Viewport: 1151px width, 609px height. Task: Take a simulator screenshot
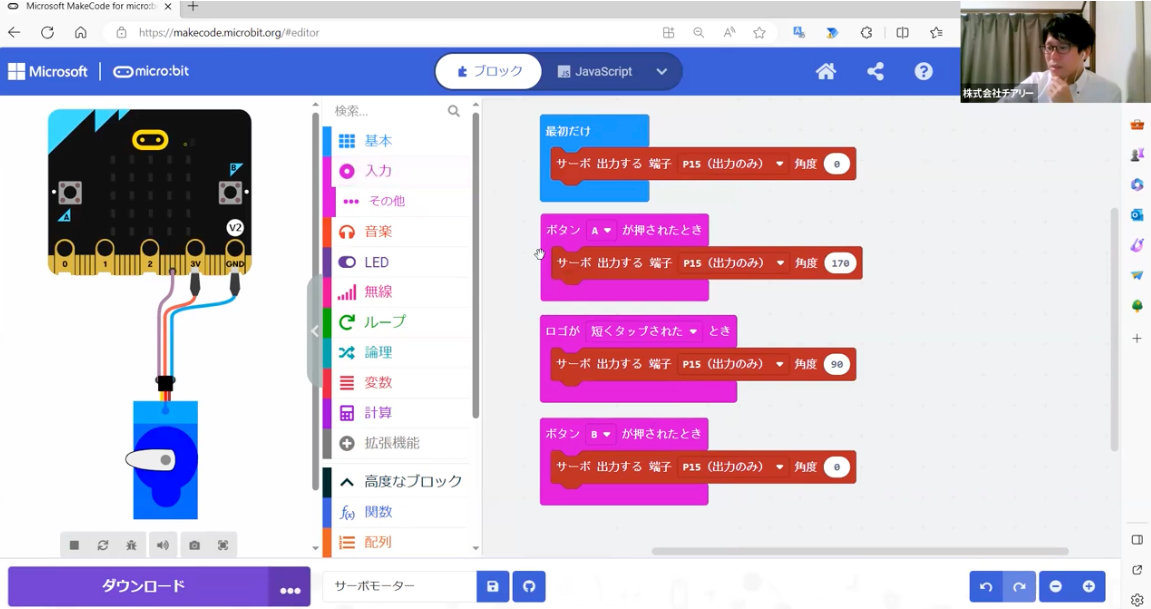(x=194, y=545)
